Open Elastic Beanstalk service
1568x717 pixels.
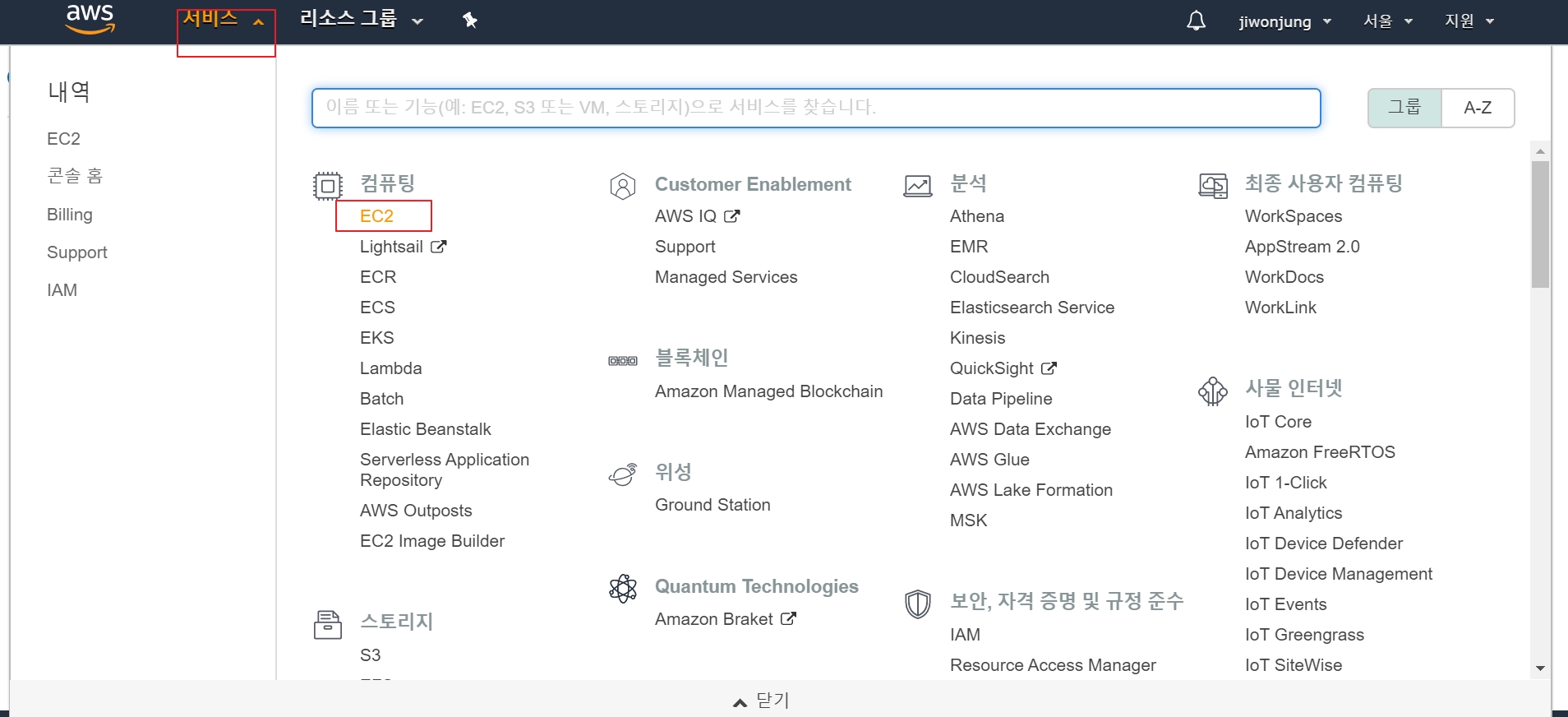click(x=425, y=429)
